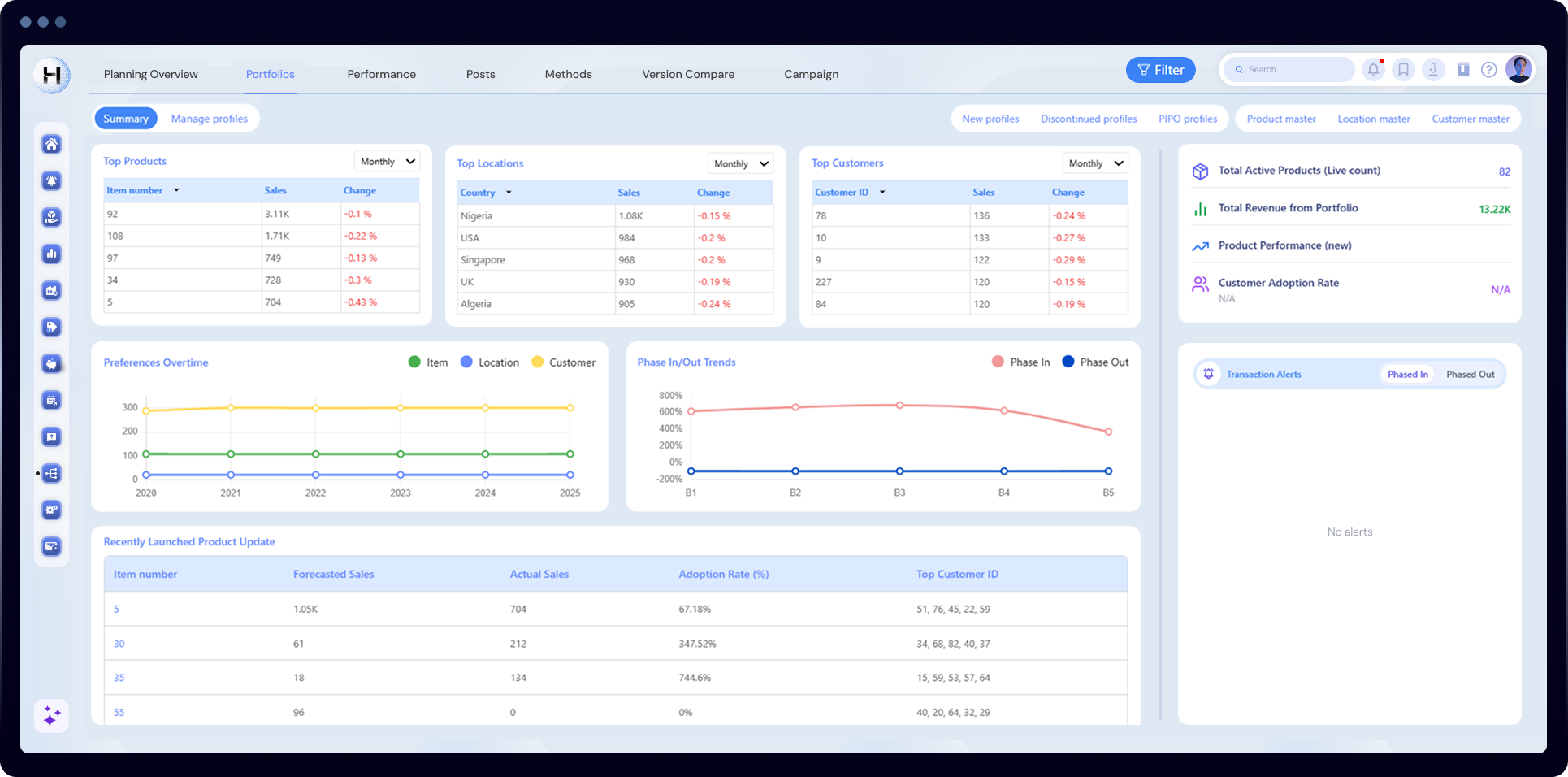Open the flowchart/hierarchy tool in the sidebar

51,473
